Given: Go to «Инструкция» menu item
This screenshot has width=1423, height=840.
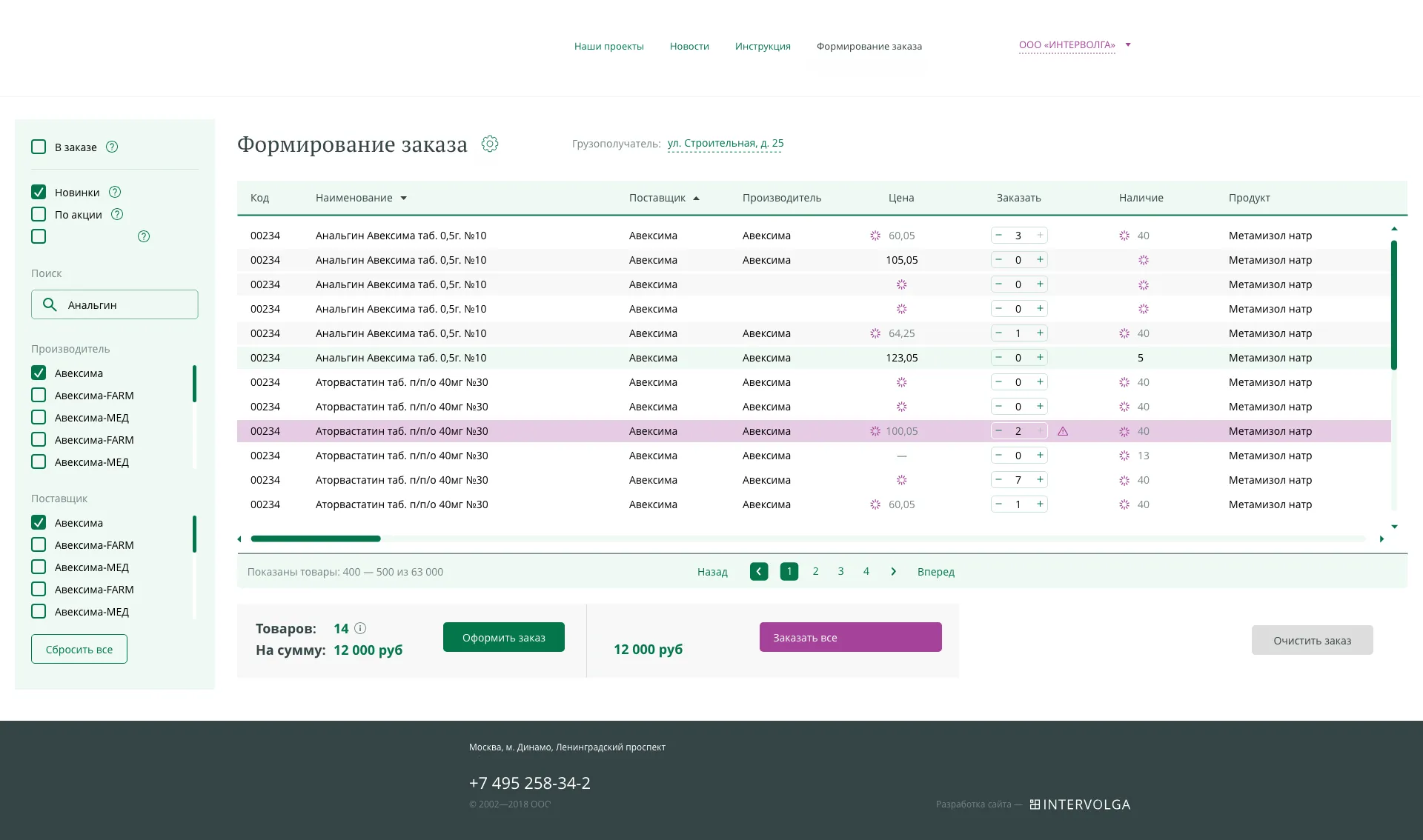Looking at the screenshot, I should coord(762,46).
